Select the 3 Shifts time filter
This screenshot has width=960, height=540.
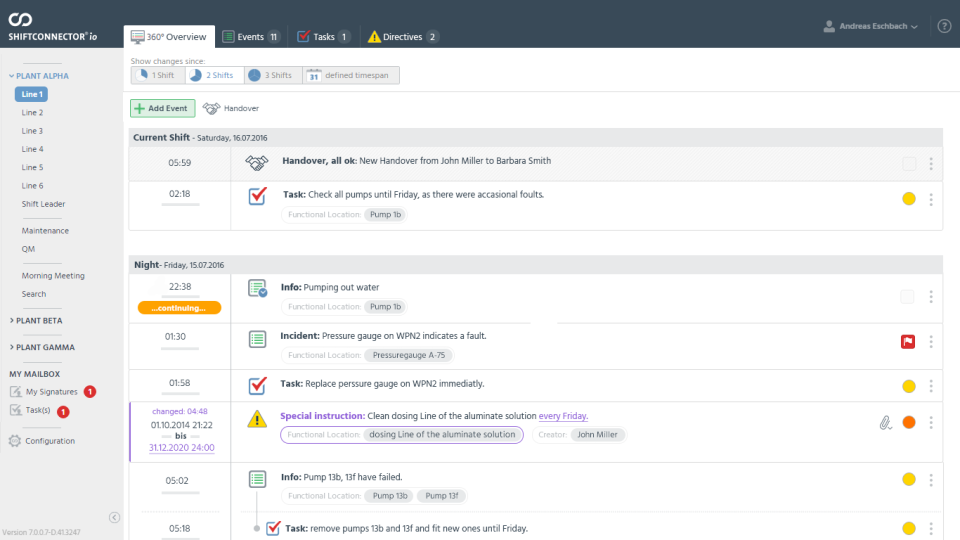274,75
